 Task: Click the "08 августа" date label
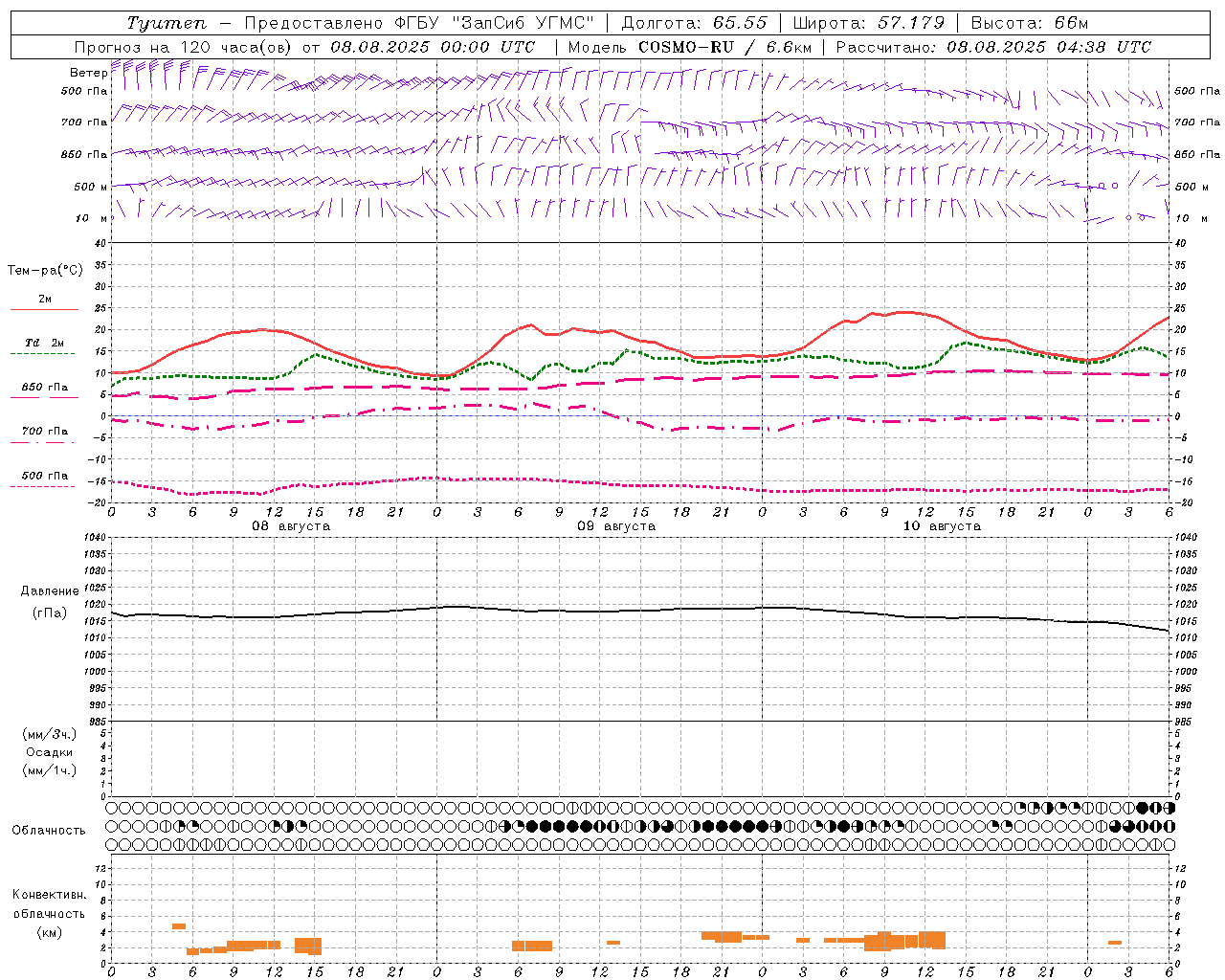pyautogui.click(x=291, y=526)
